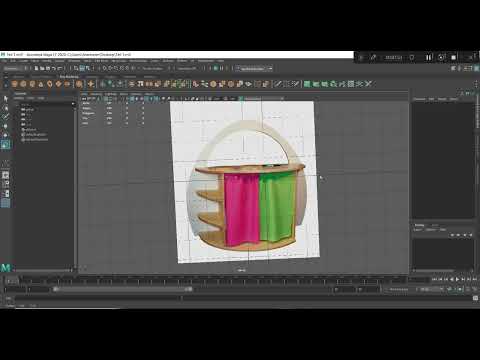Image resolution: width=480 pixels, height=360 pixels.
Task: Create a polygon torus from the shelf
Action: (49, 84)
